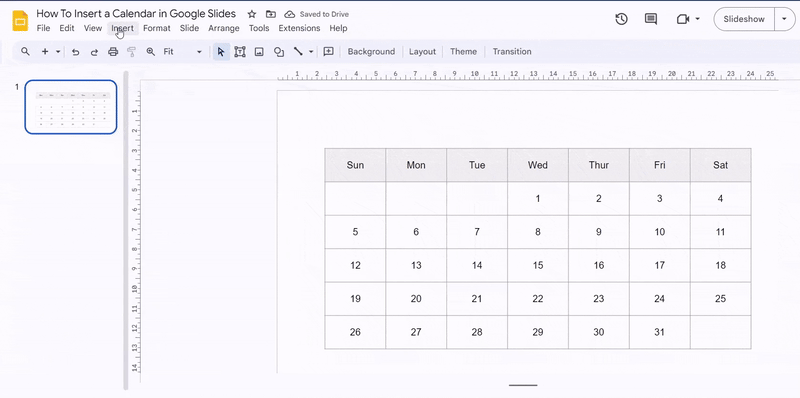800x398 pixels.
Task: Open the Help menu
Action: pos(338,28)
